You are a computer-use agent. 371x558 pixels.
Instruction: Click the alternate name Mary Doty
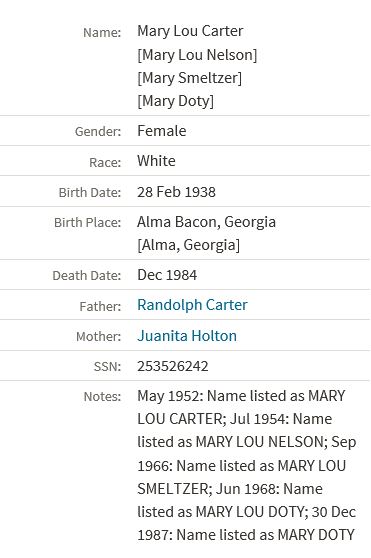pyautogui.click(x=176, y=101)
